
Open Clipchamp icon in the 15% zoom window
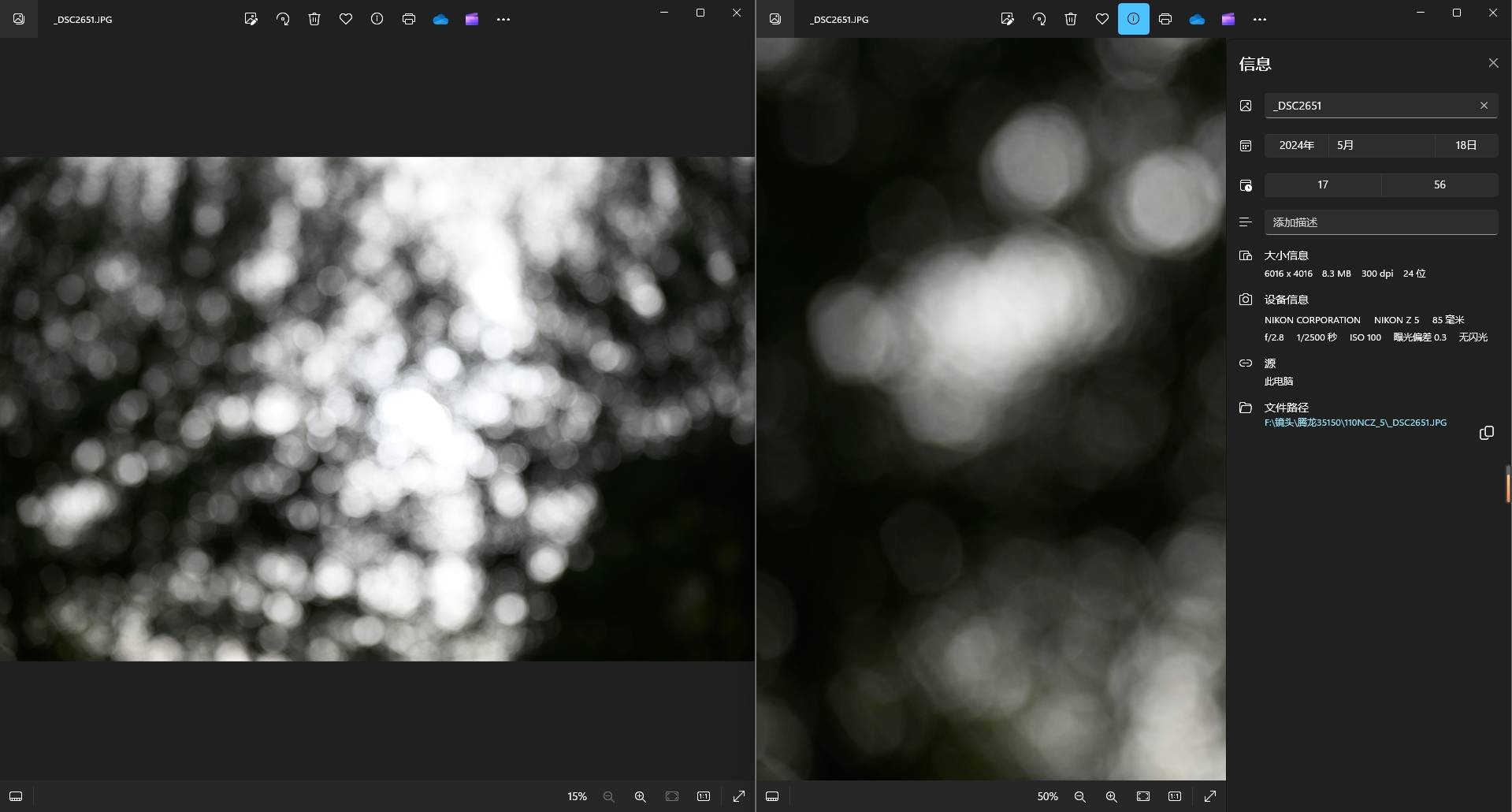pyautogui.click(x=472, y=19)
